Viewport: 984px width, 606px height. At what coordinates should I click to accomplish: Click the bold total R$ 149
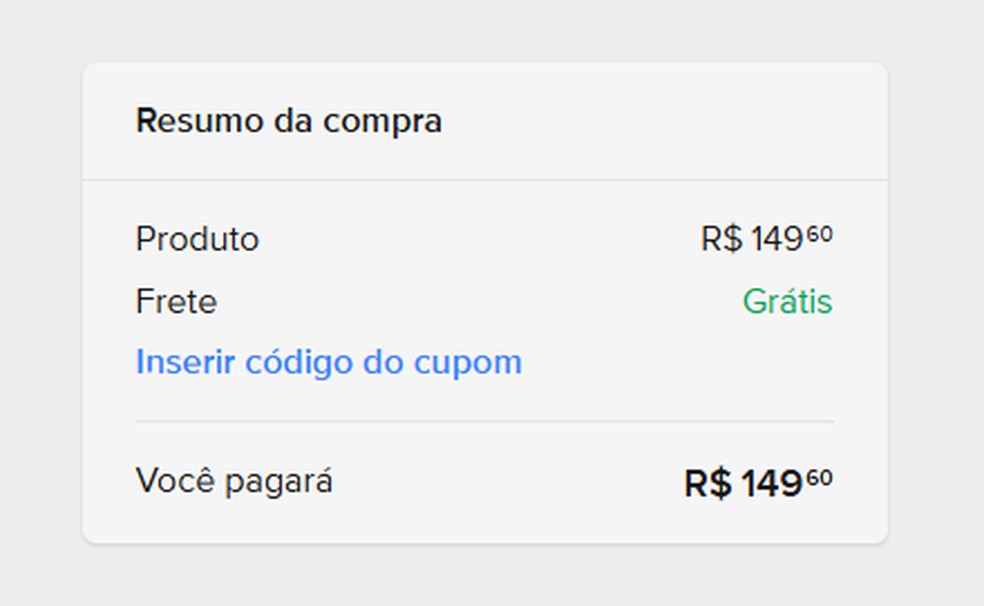click(757, 484)
